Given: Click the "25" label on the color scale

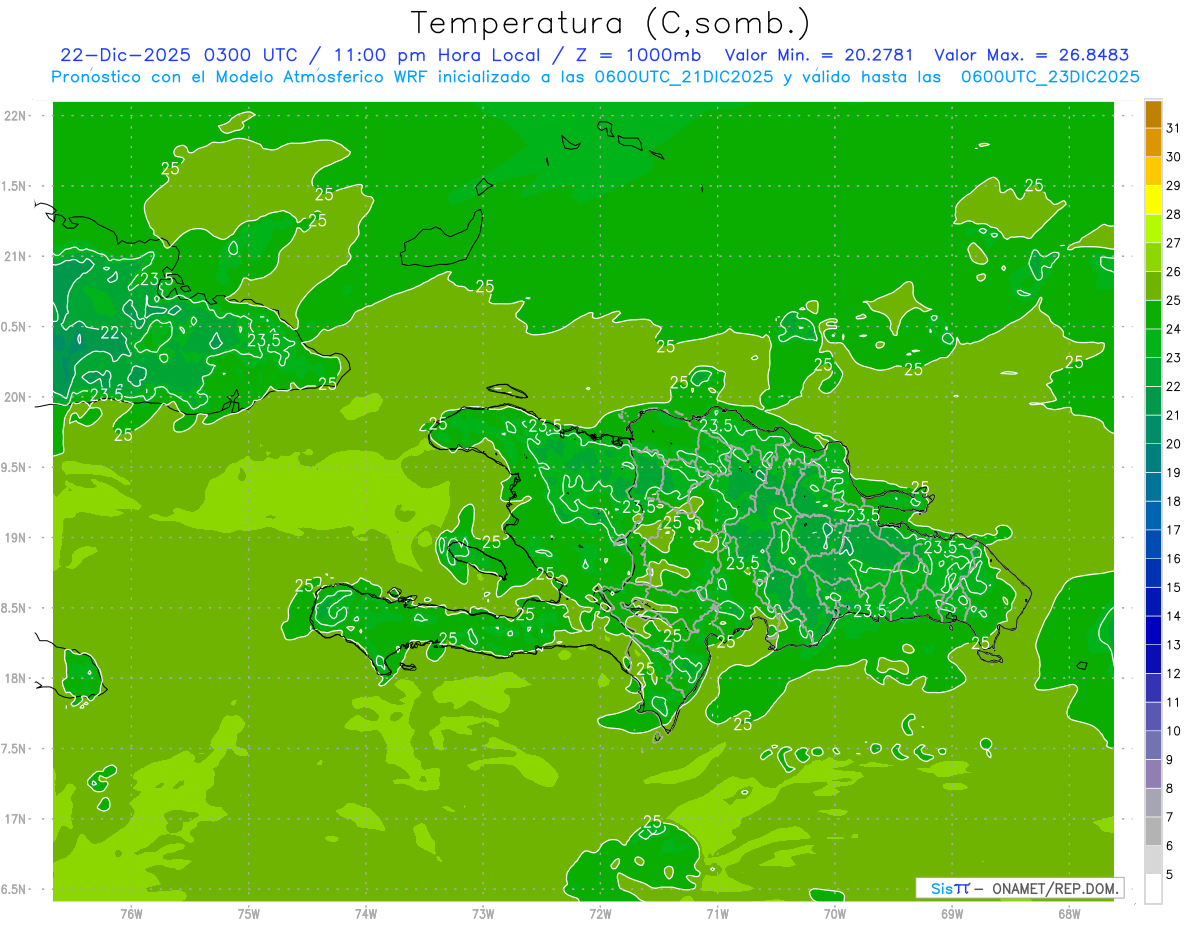Looking at the screenshot, I should click(x=1174, y=300).
